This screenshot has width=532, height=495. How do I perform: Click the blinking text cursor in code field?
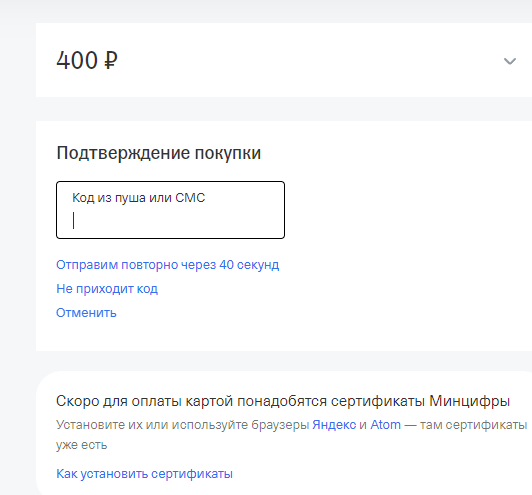(x=74, y=221)
